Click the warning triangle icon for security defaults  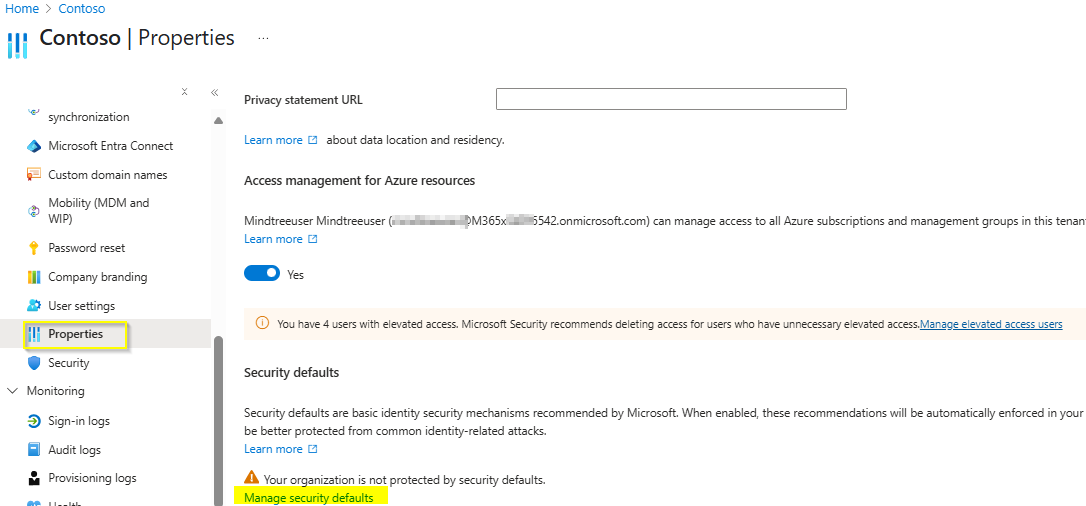coord(251,478)
